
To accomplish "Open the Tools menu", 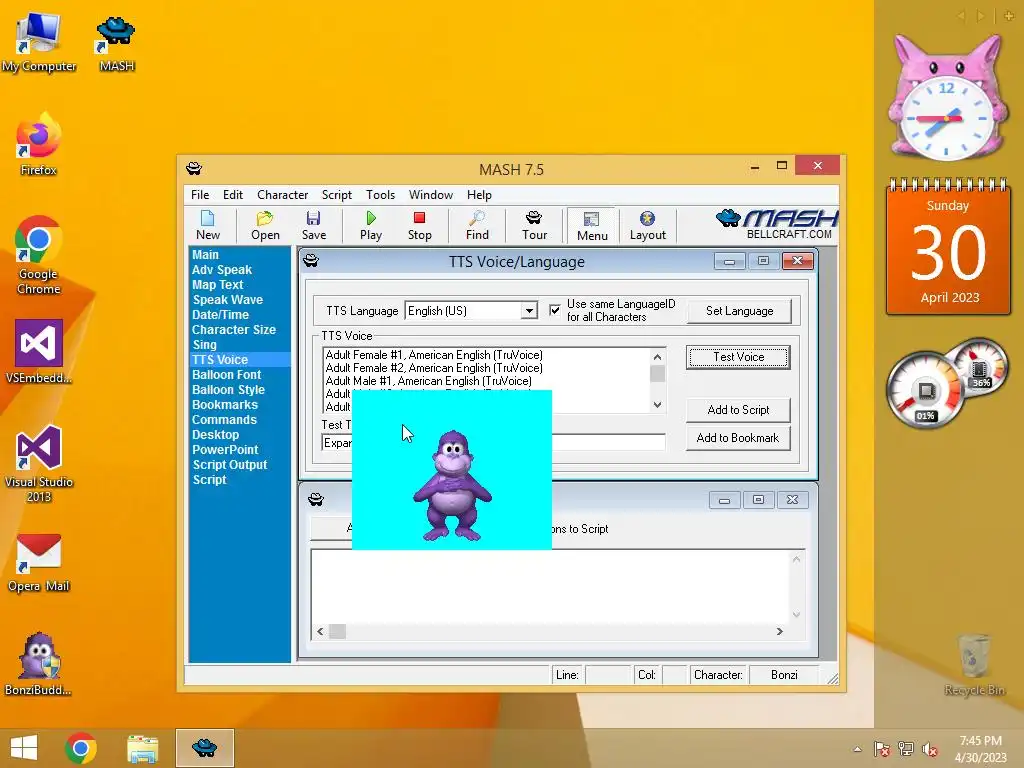I will point(380,195).
